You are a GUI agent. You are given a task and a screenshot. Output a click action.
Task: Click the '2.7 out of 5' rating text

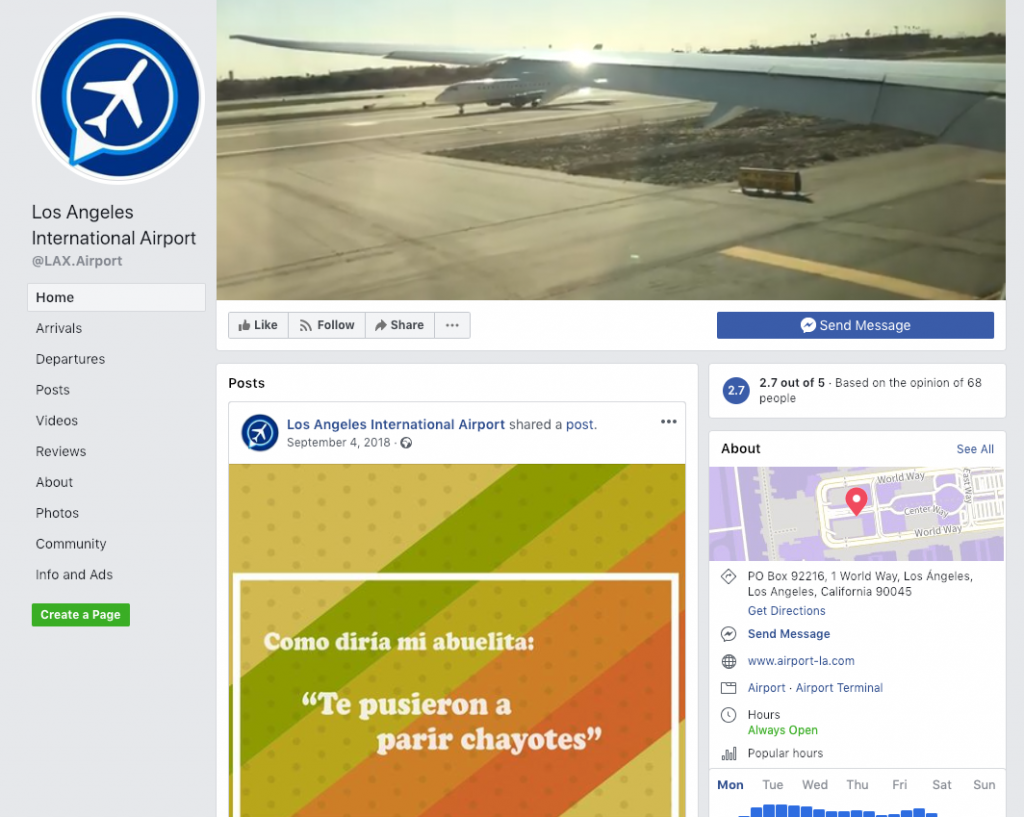tap(792, 383)
